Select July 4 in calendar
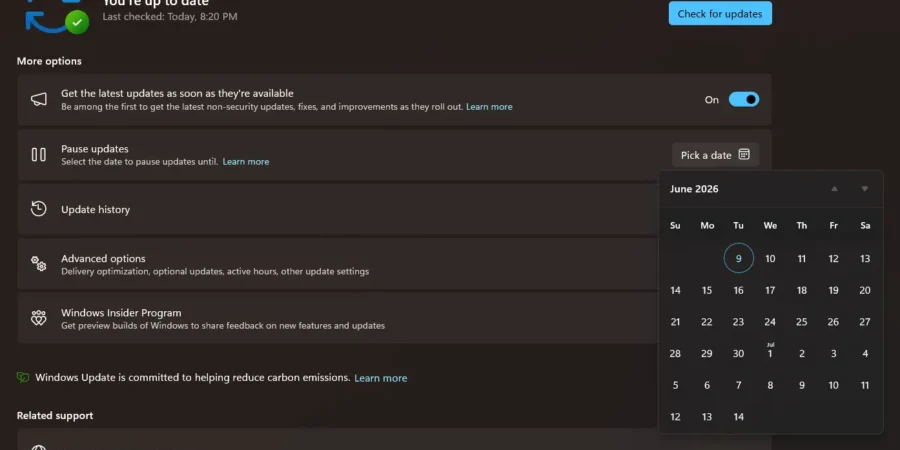The image size is (900, 450). (865, 354)
